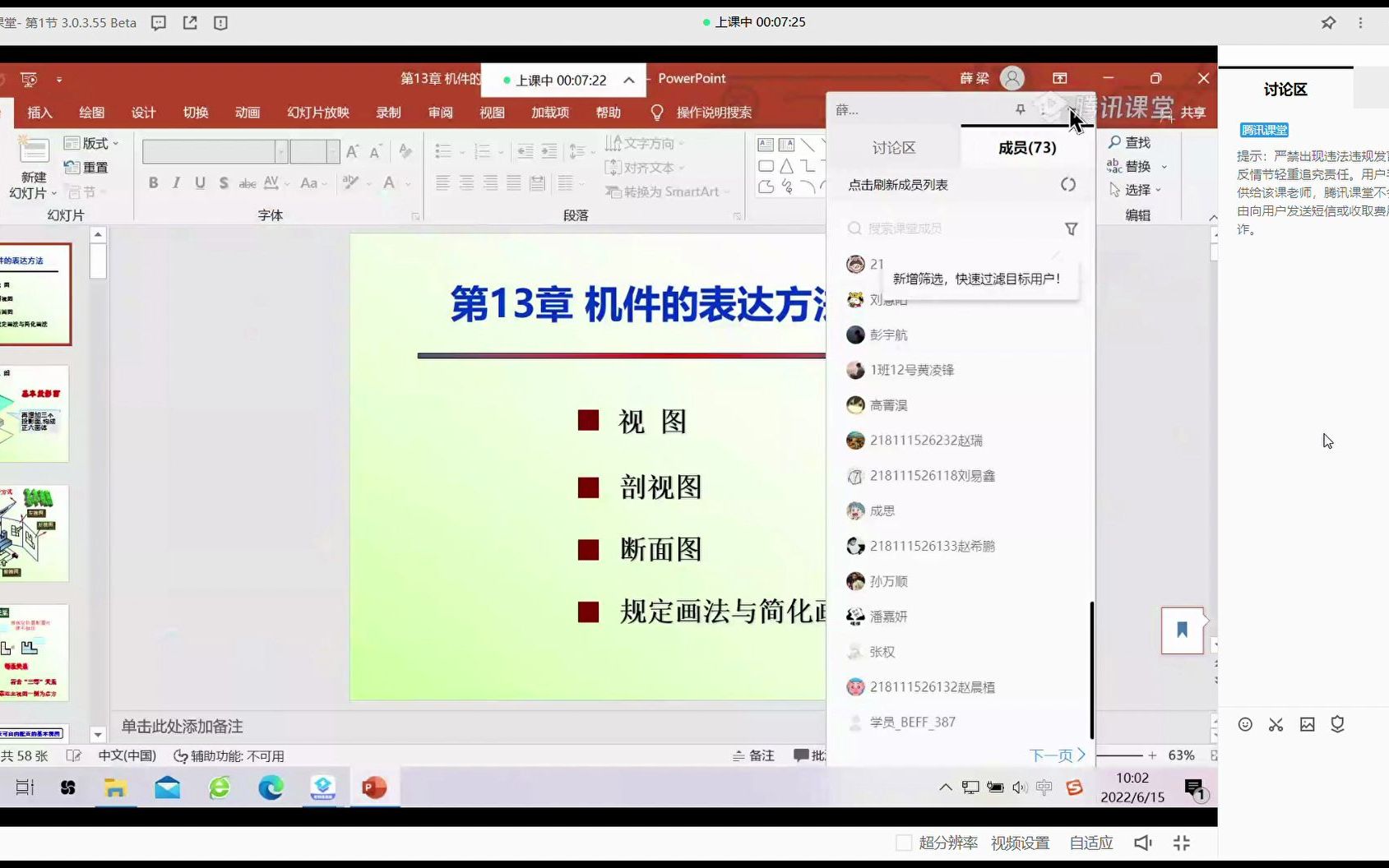The image size is (1389, 868).
Task: Expand the 替换 dropdown arrow
Action: pos(1164,166)
